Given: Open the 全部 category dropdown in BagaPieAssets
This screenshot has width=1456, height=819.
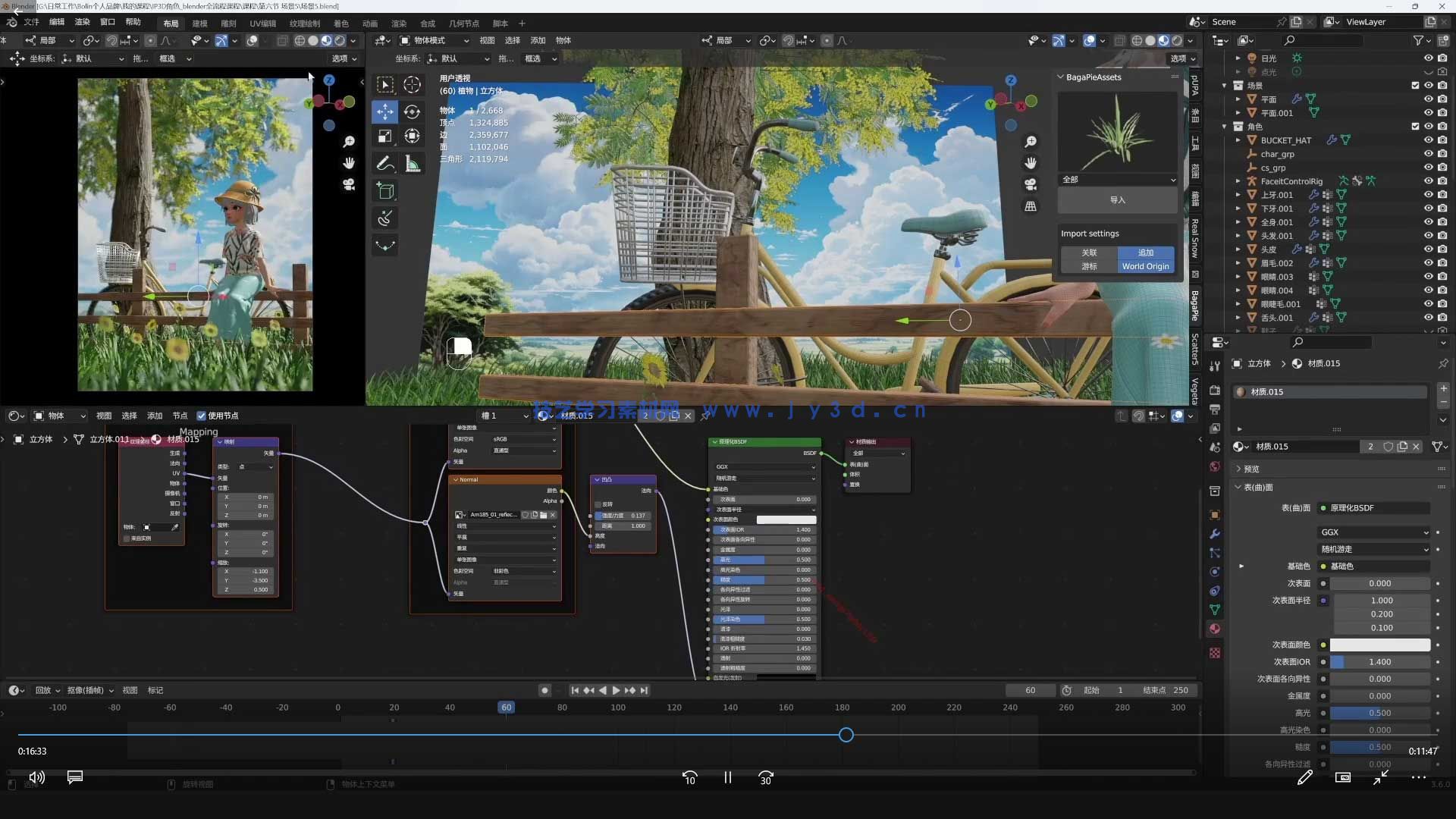Looking at the screenshot, I should point(1118,180).
